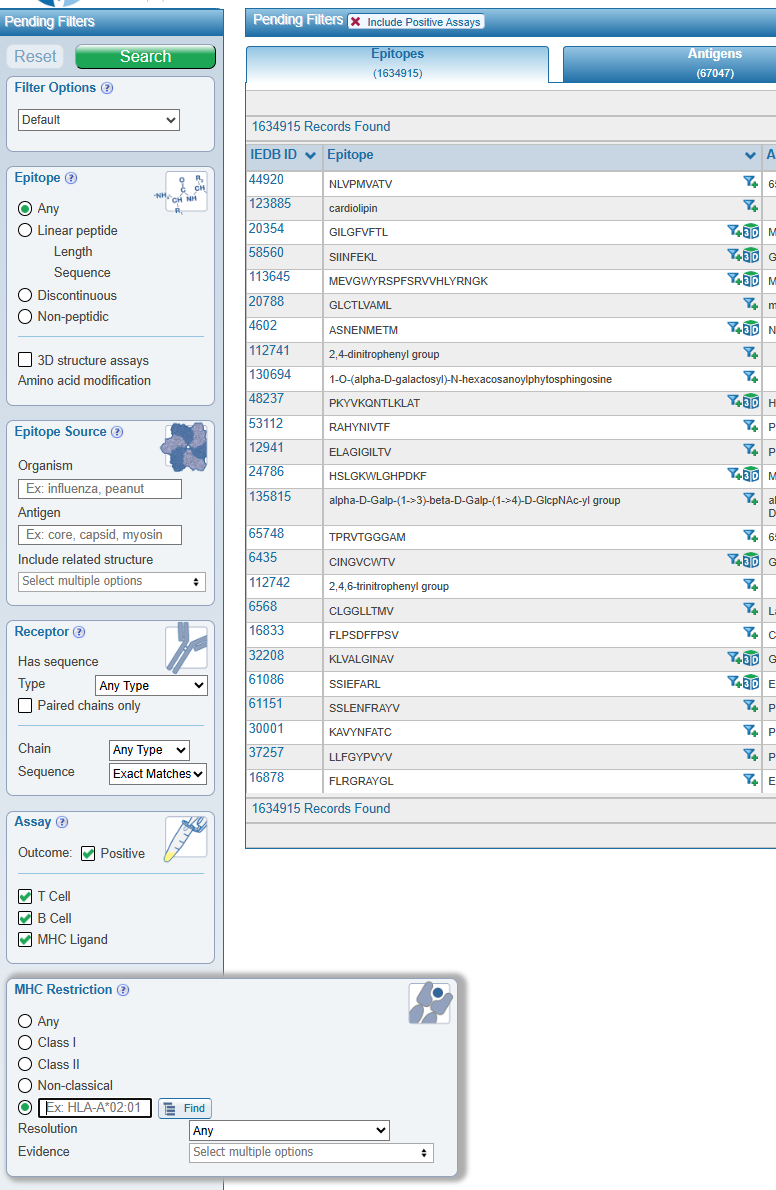Click help icon beside Filter Options
The image size is (776, 1190).
pyautogui.click(x=107, y=88)
